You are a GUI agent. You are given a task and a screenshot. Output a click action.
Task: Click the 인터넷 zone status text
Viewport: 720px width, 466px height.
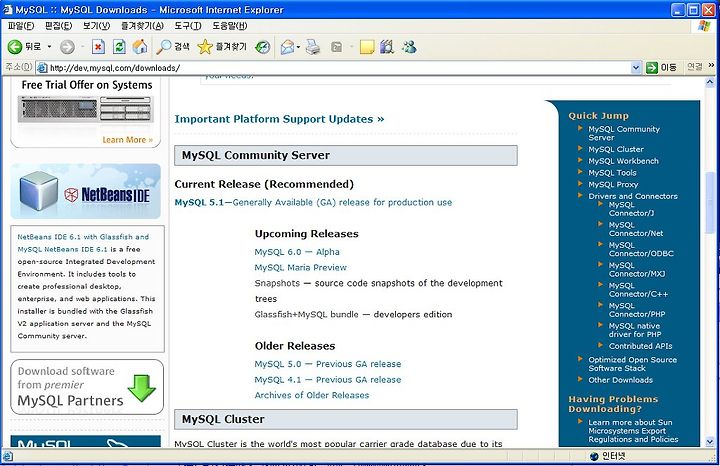613,456
